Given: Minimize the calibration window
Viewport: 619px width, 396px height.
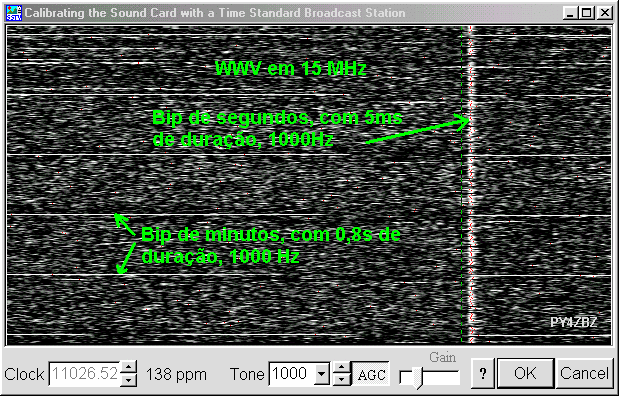Looking at the screenshot, I should point(570,13).
